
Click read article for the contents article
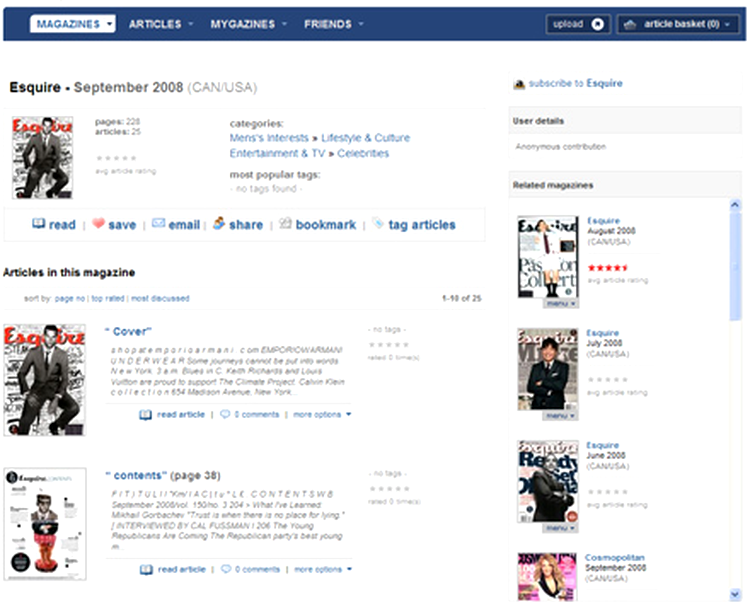coord(182,570)
